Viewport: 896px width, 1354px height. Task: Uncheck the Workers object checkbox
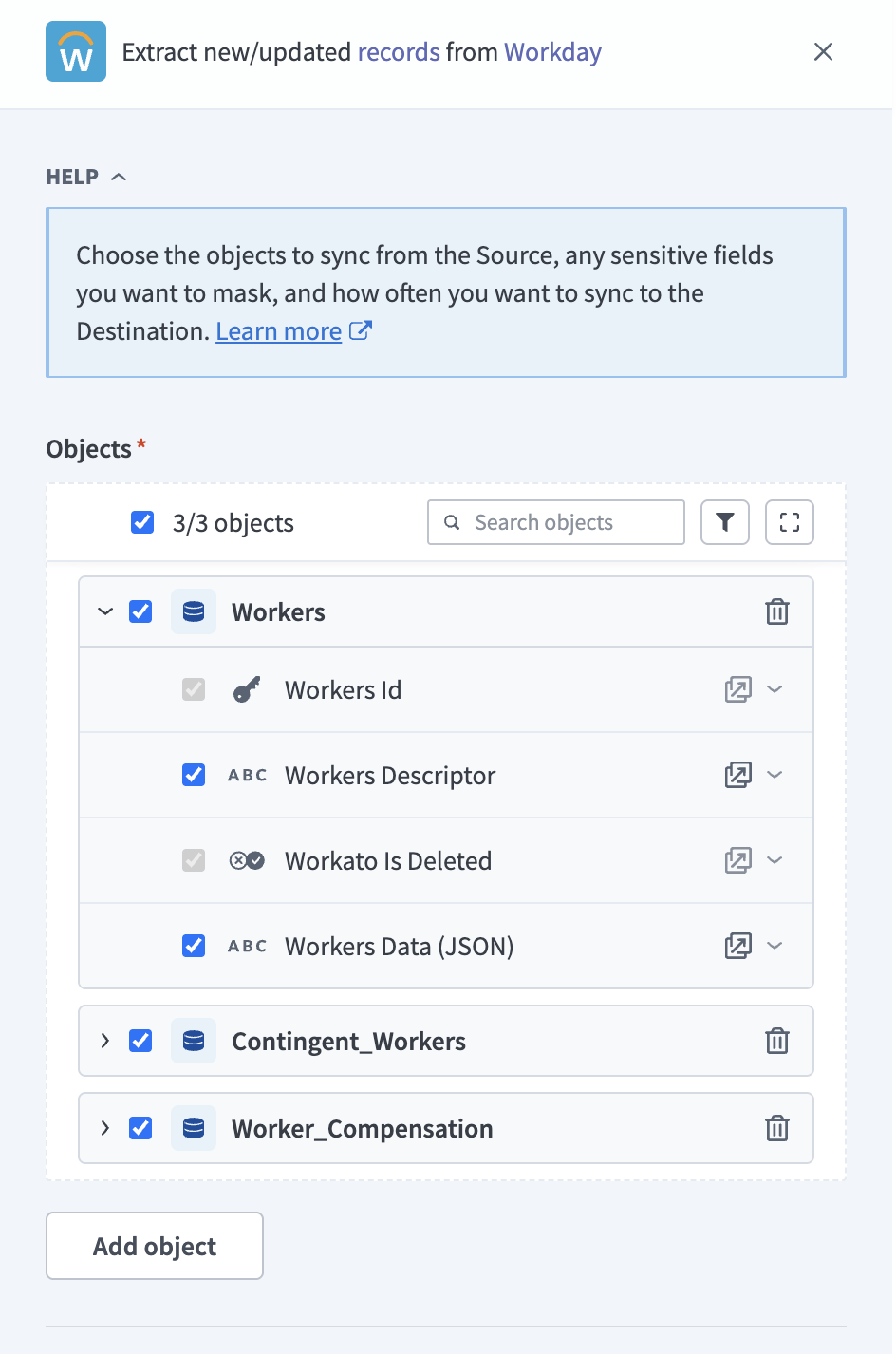140,611
